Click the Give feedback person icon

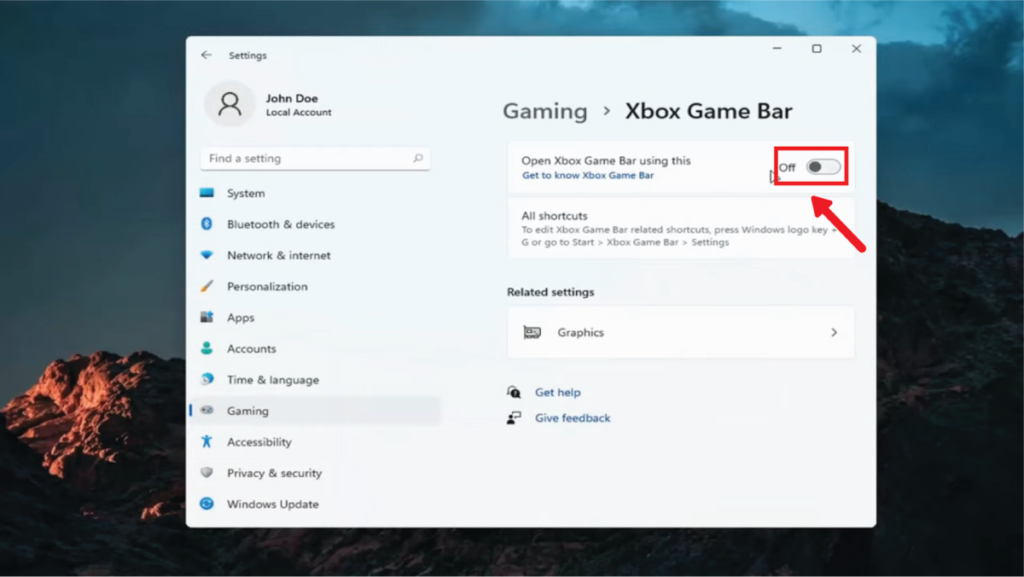tap(514, 418)
